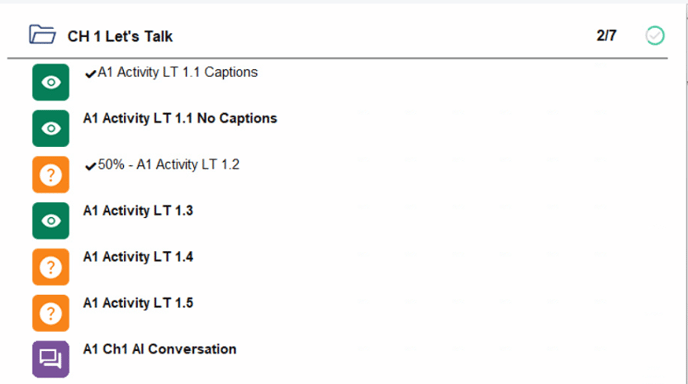Click the open folder icon beside CH 1
The image size is (688, 384).
[42, 35]
